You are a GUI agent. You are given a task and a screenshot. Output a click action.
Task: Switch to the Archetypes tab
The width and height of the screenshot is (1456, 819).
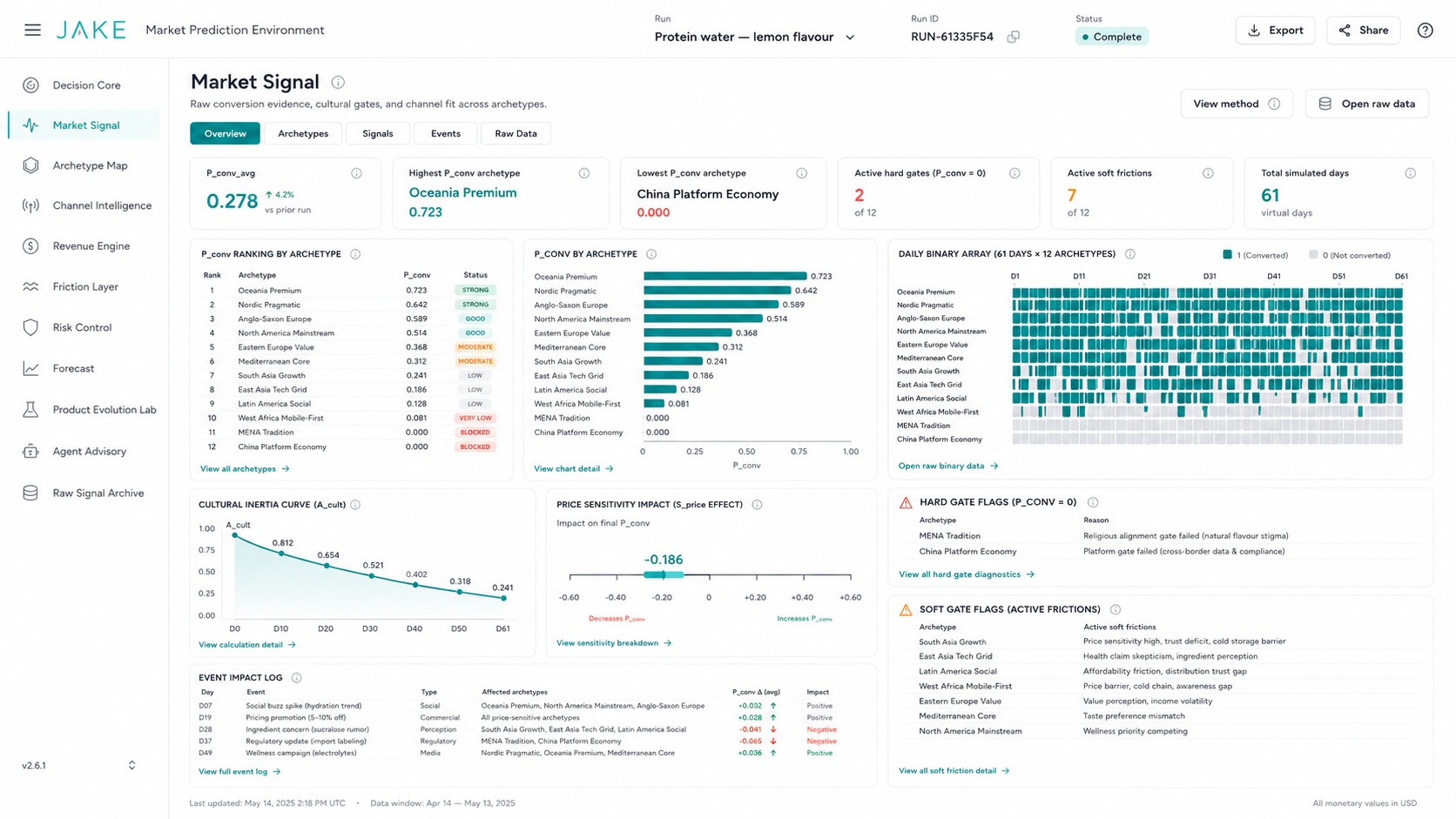303,133
